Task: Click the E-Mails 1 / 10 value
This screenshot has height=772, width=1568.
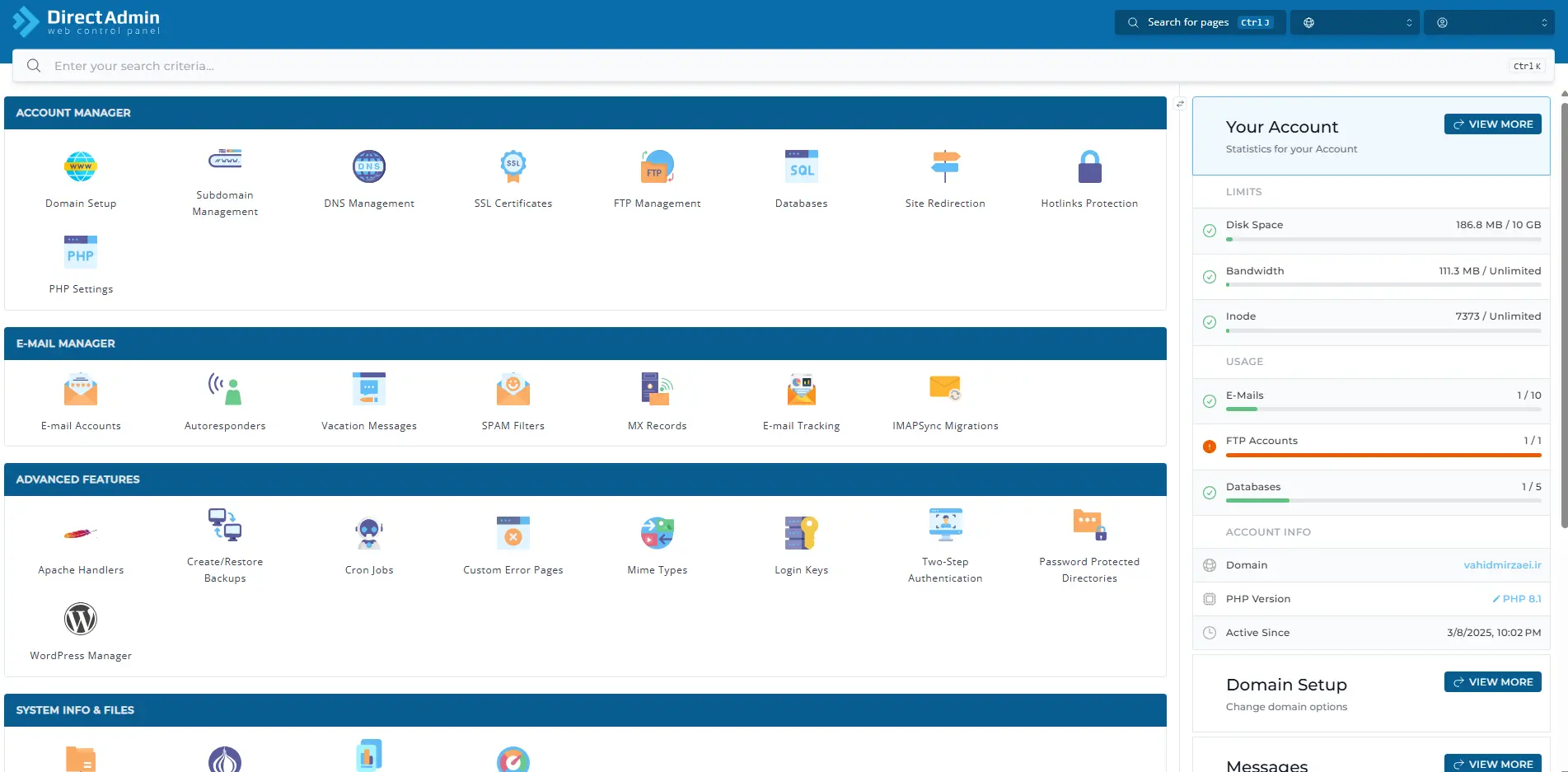Action: point(1529,395)
